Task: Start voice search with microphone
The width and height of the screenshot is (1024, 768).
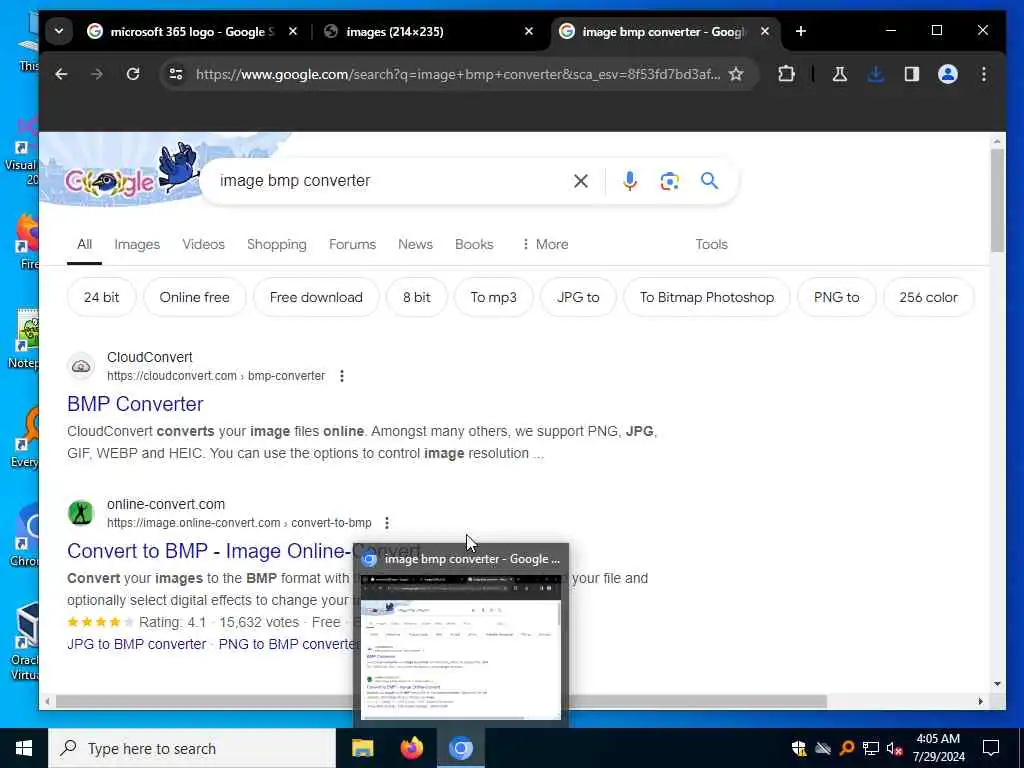Action: coord(630,181)
